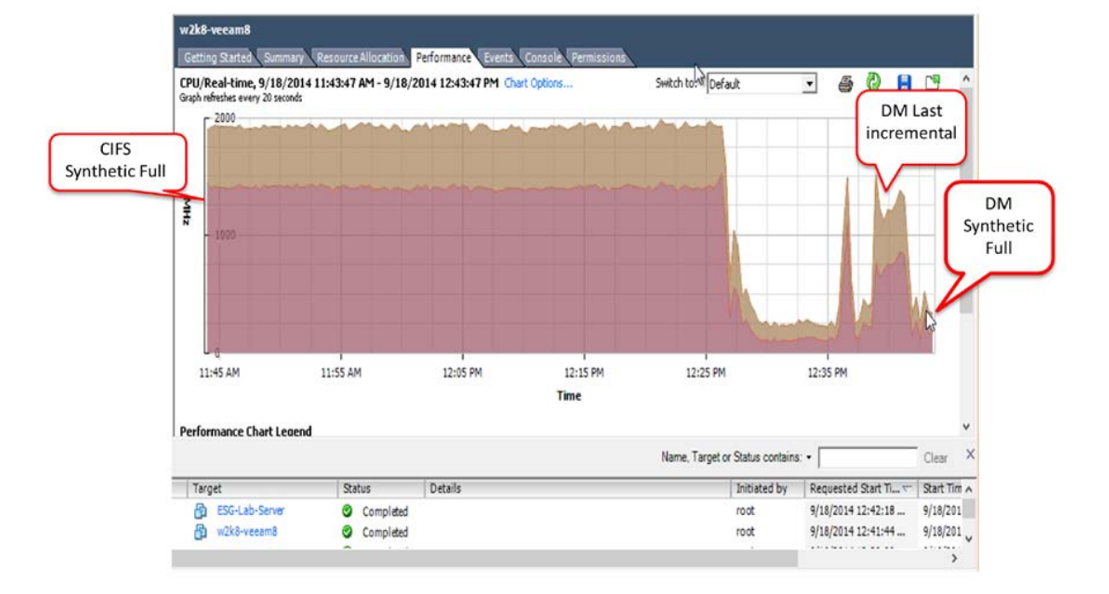
Task: Sort tasks by the Start Time column
Action: 941,489
